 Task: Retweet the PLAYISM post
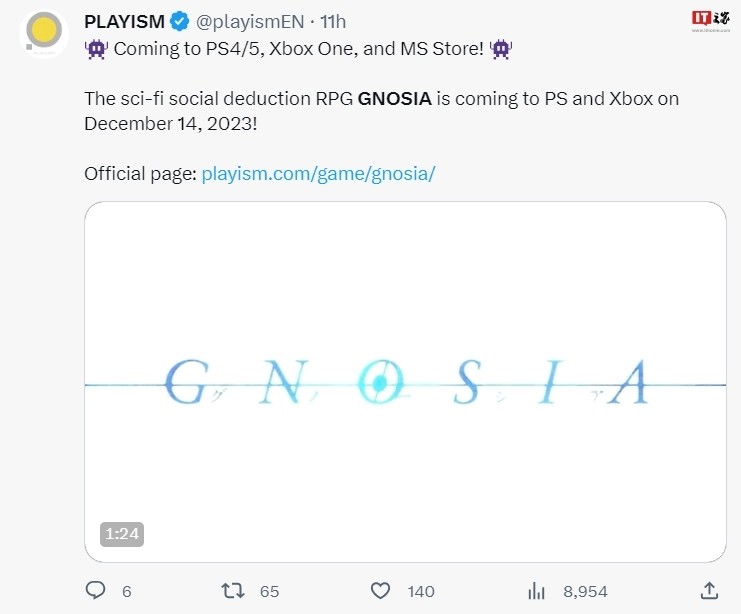pos(233,590)
